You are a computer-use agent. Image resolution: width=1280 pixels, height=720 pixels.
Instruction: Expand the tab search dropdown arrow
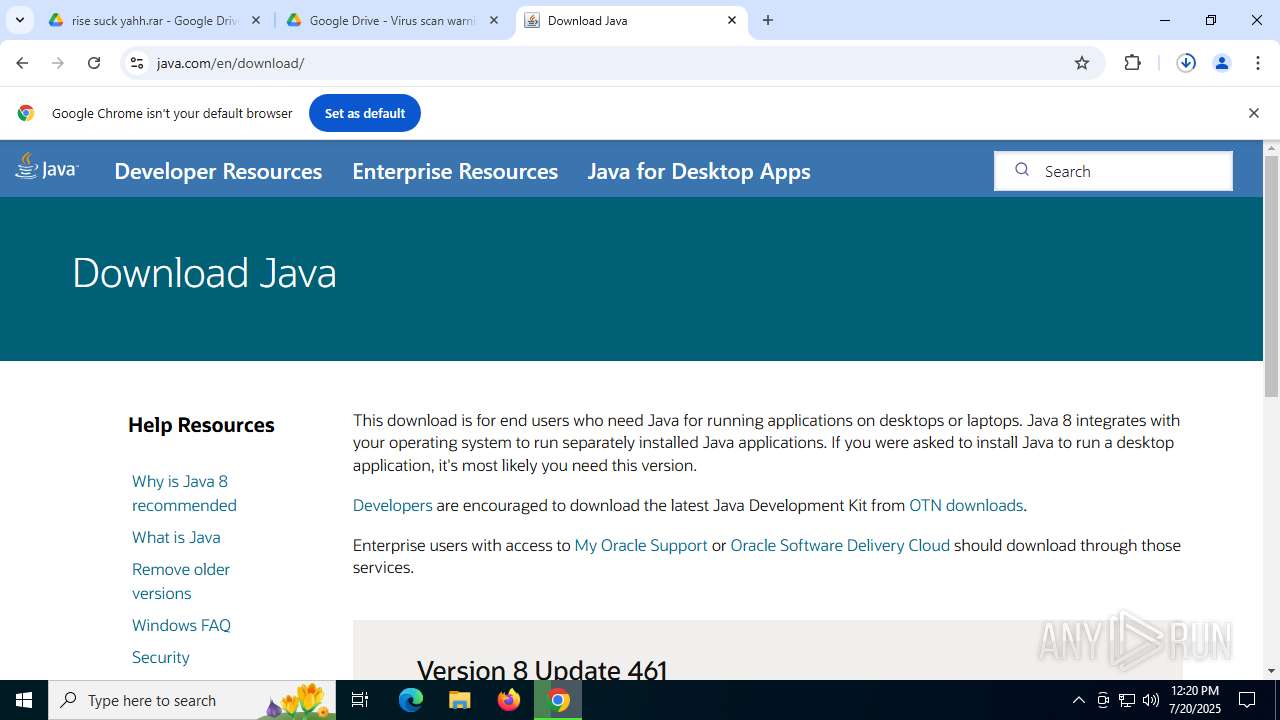[19, 20]
